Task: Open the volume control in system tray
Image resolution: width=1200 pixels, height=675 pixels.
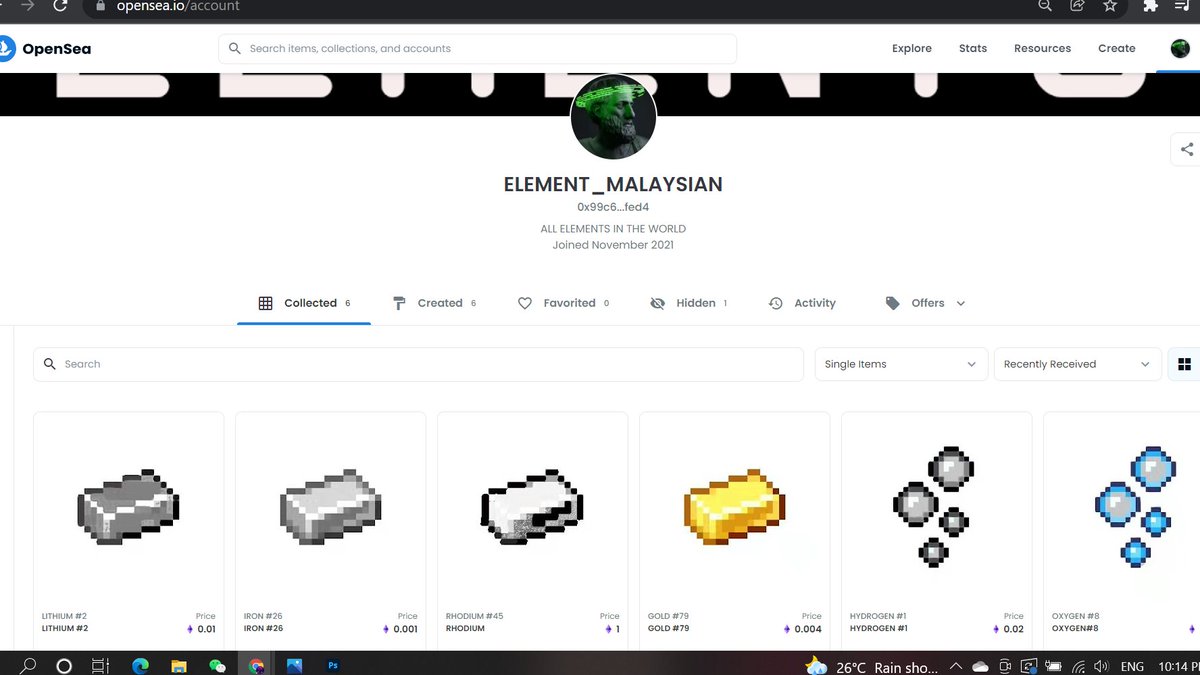Action: [x=1101, y=666]
